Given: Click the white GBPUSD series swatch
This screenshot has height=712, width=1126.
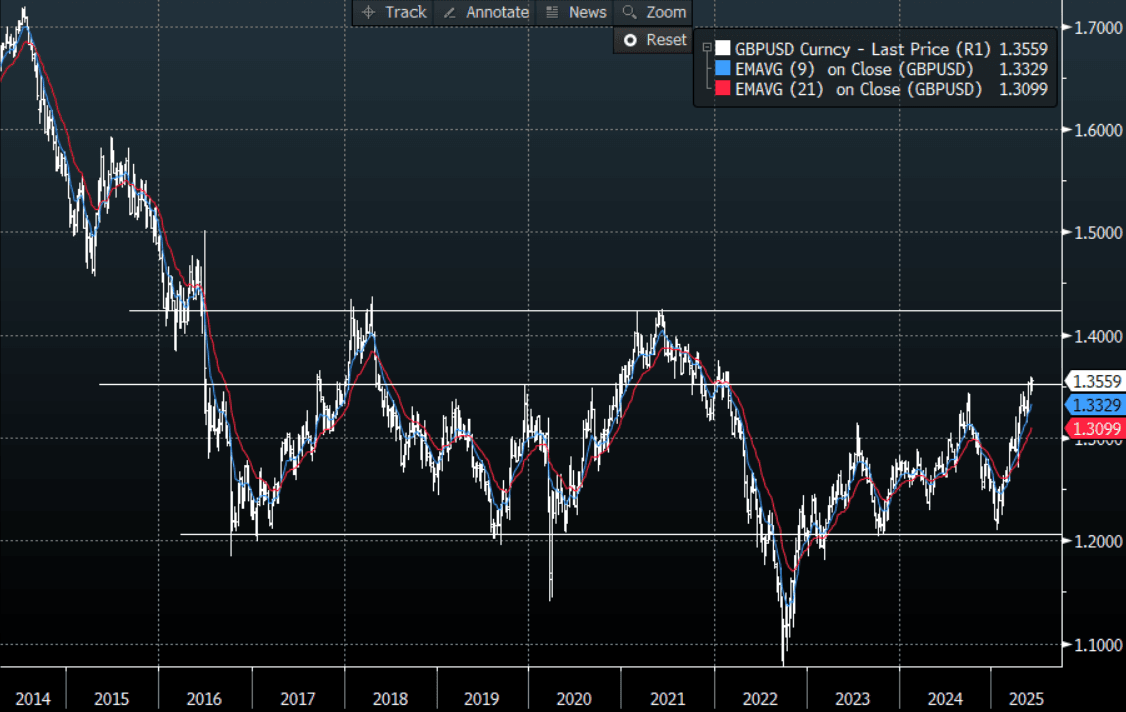Looking at the screenshot, I should [722, 48].
